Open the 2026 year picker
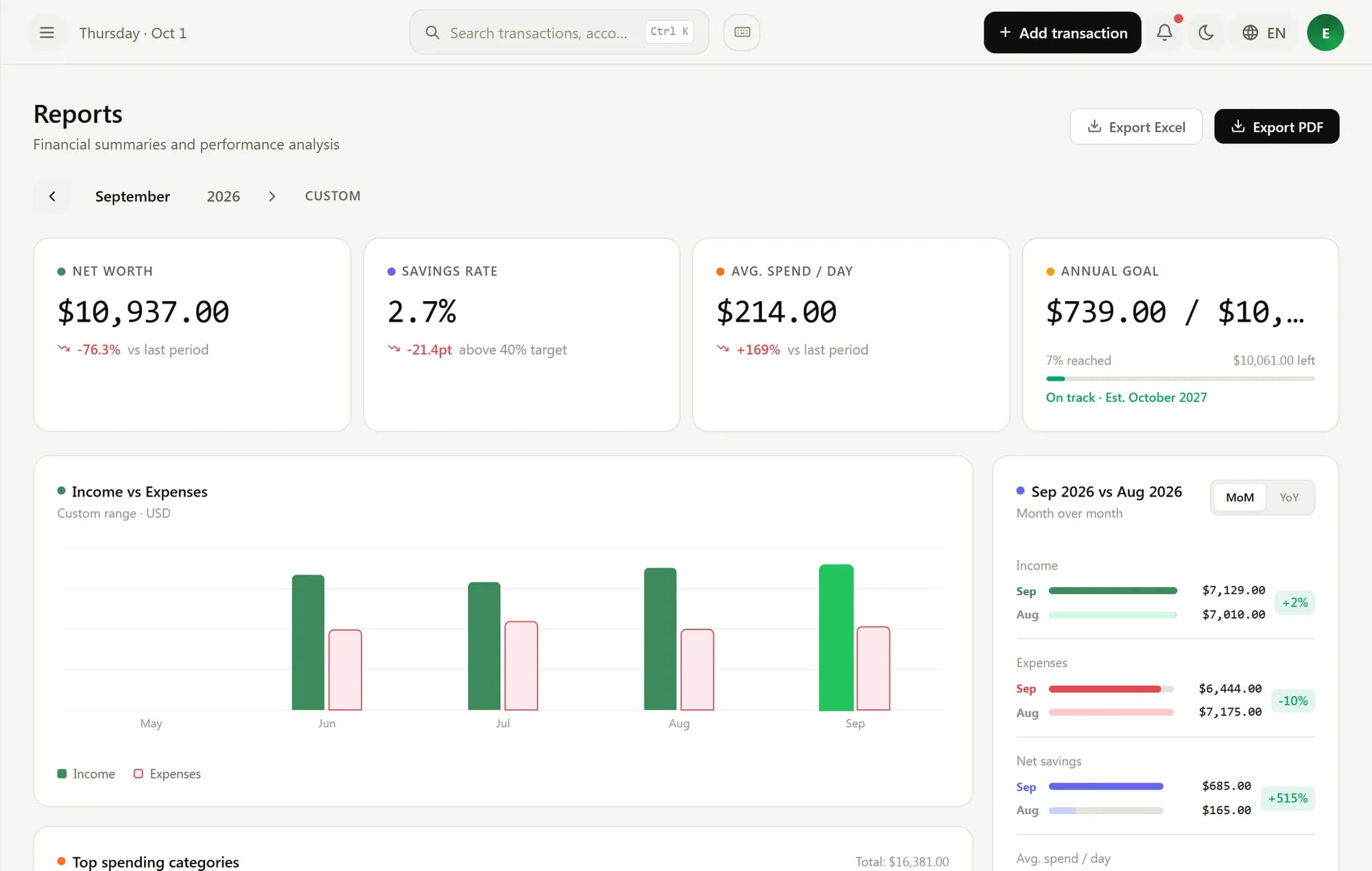Screen dimensions: 1372x871 [x=224, y=197]
